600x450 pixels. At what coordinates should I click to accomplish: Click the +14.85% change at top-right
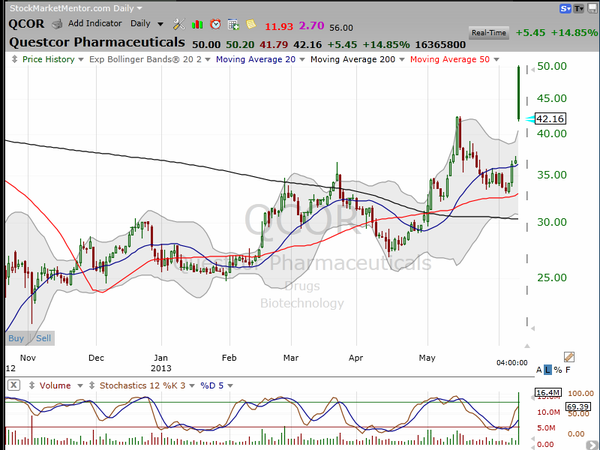[x=574, y=33]
